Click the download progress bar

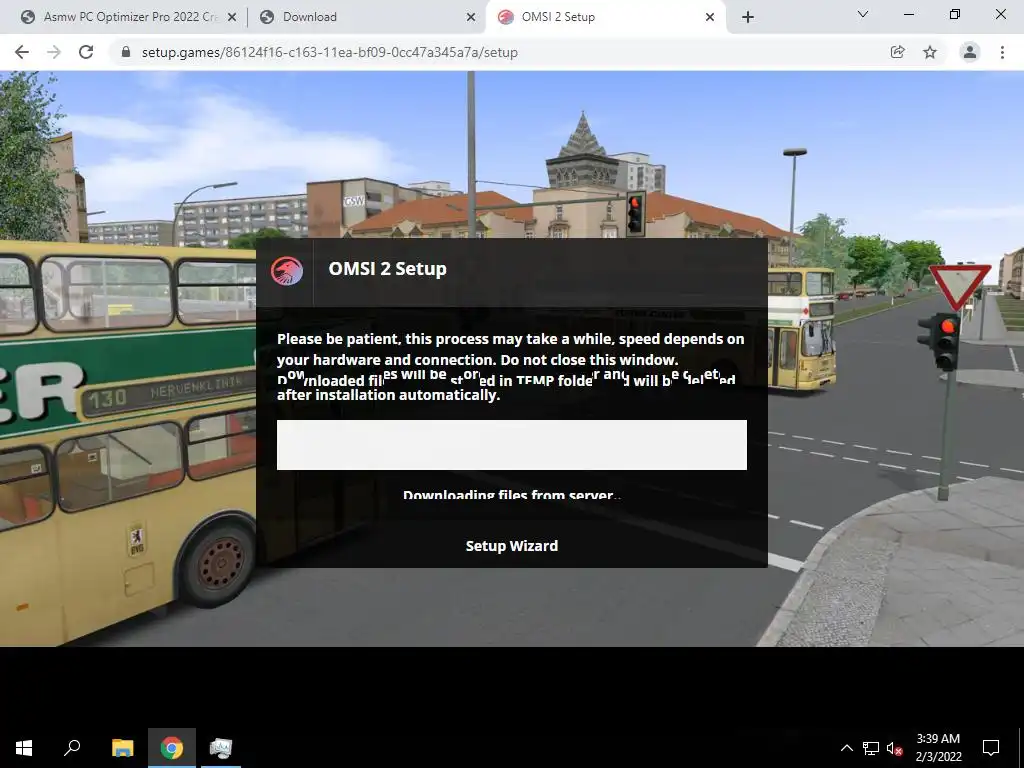[x=511, y=445]
